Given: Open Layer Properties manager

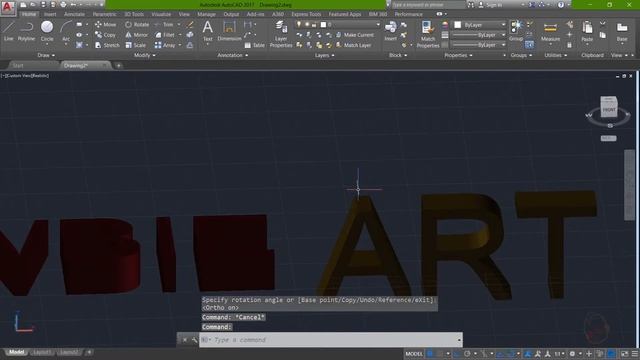Looking at the screenshot, I should pos(281,34).
